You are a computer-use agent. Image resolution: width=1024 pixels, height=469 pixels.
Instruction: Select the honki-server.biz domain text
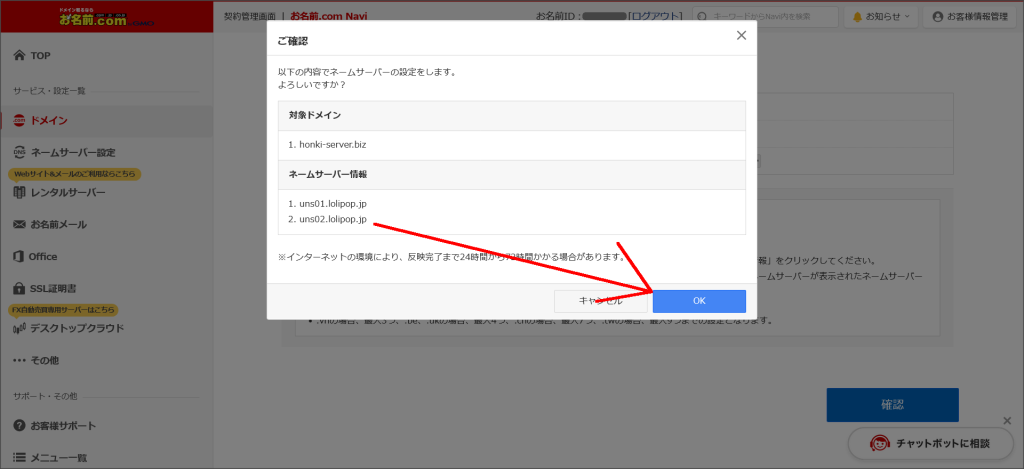pyautogui.click(x=332, y=145)
